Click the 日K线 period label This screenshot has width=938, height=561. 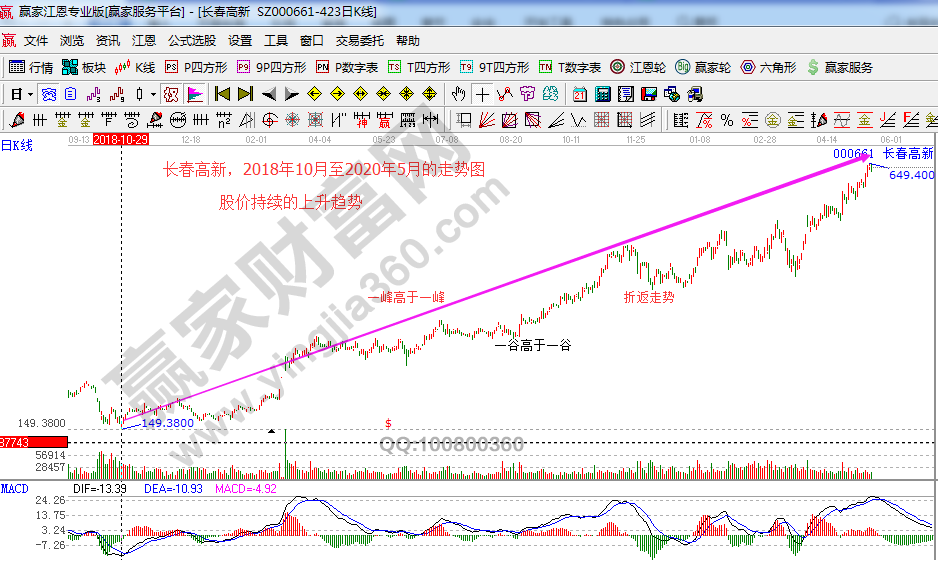tap(17, 145)
